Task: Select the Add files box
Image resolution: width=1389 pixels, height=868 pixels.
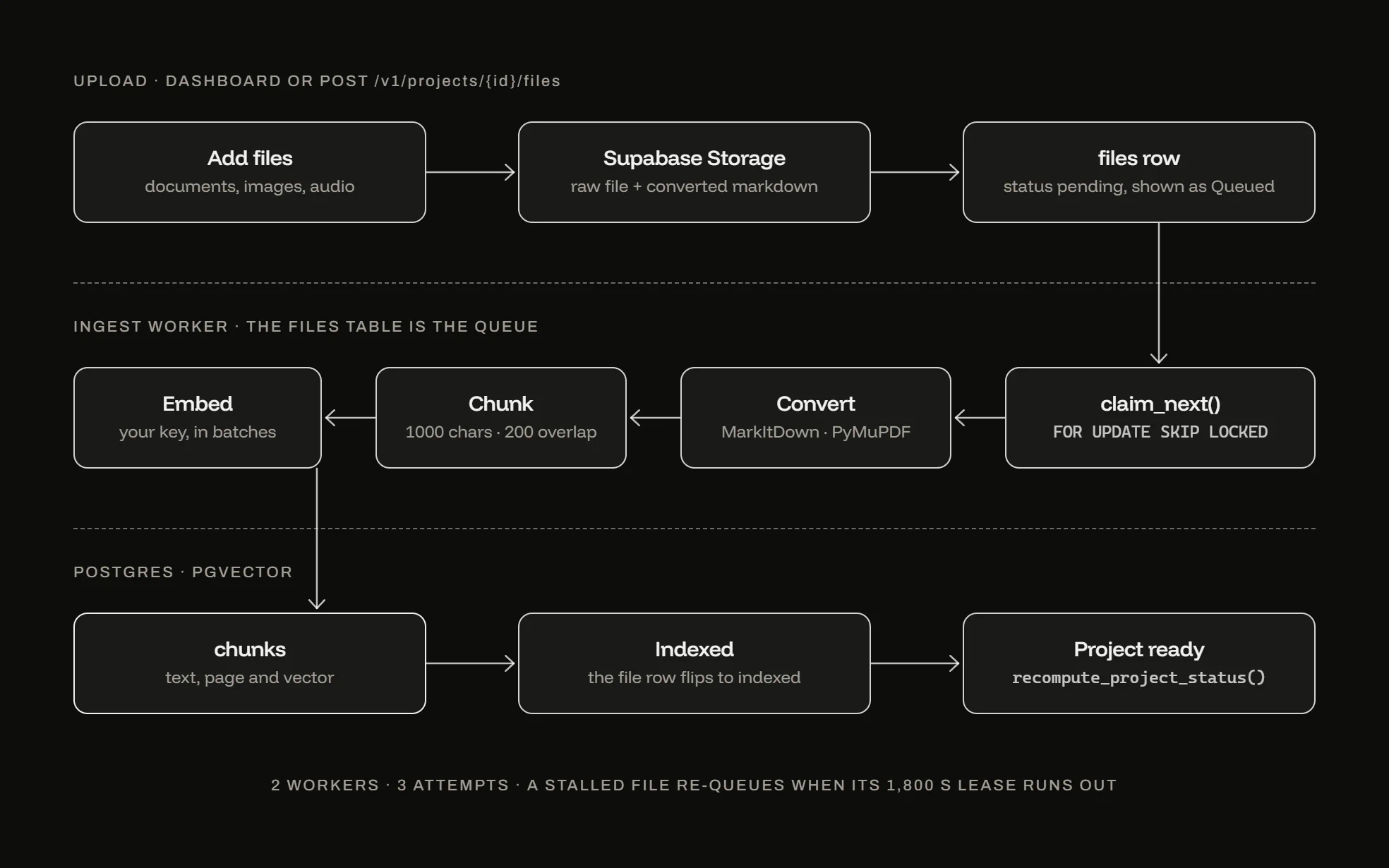Action: point(250,172)
